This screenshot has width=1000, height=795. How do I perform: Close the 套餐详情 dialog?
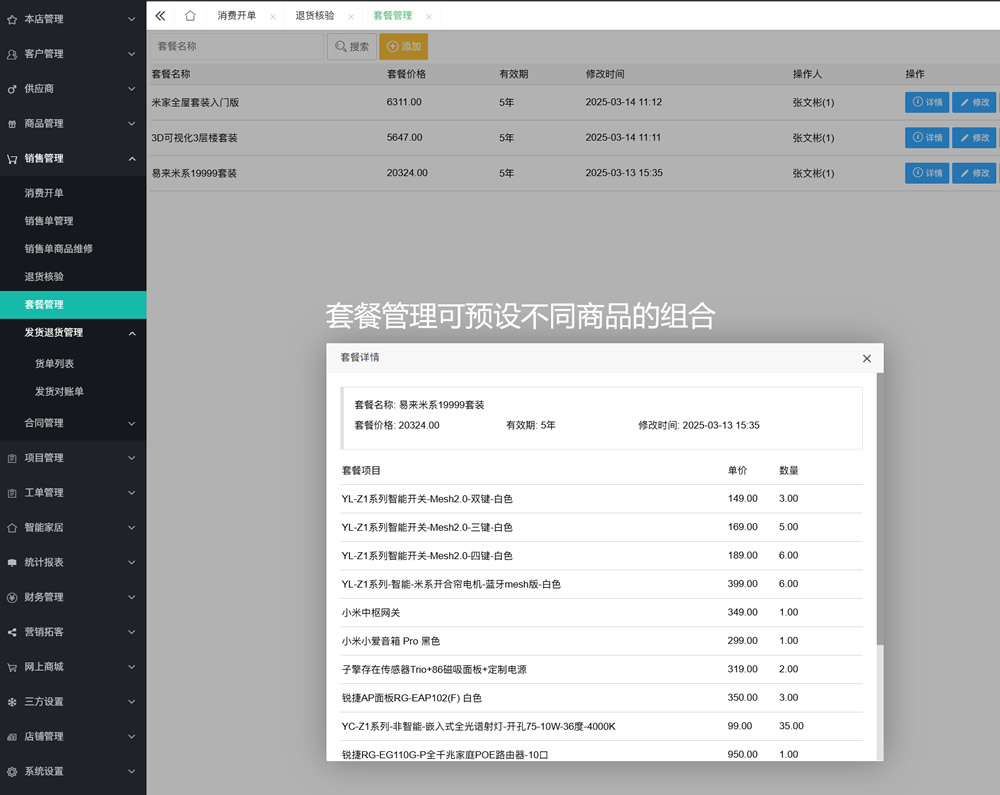pos(867,358)
